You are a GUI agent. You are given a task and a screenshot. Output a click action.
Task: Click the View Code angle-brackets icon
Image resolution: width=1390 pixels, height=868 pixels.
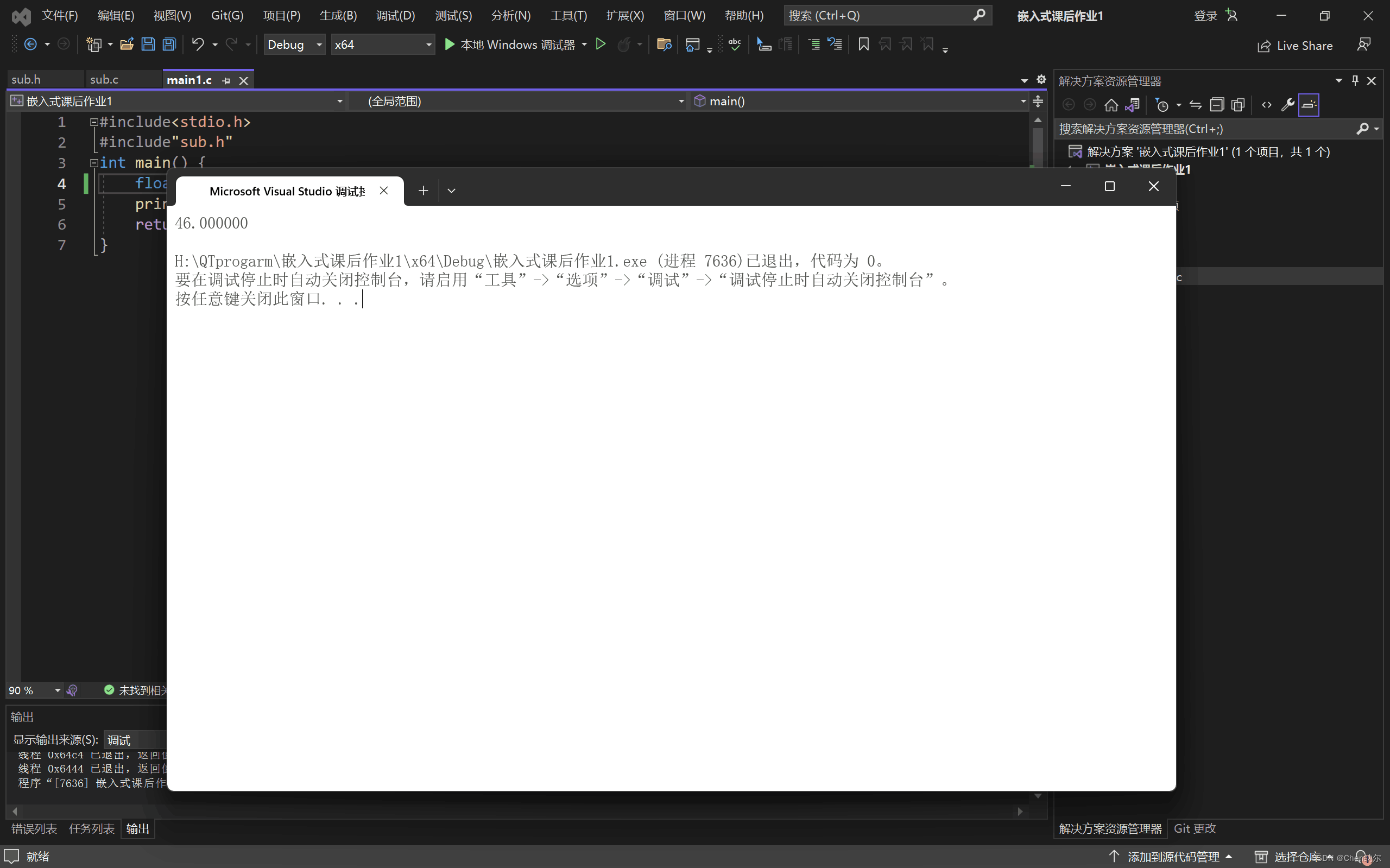[1267, 104]
